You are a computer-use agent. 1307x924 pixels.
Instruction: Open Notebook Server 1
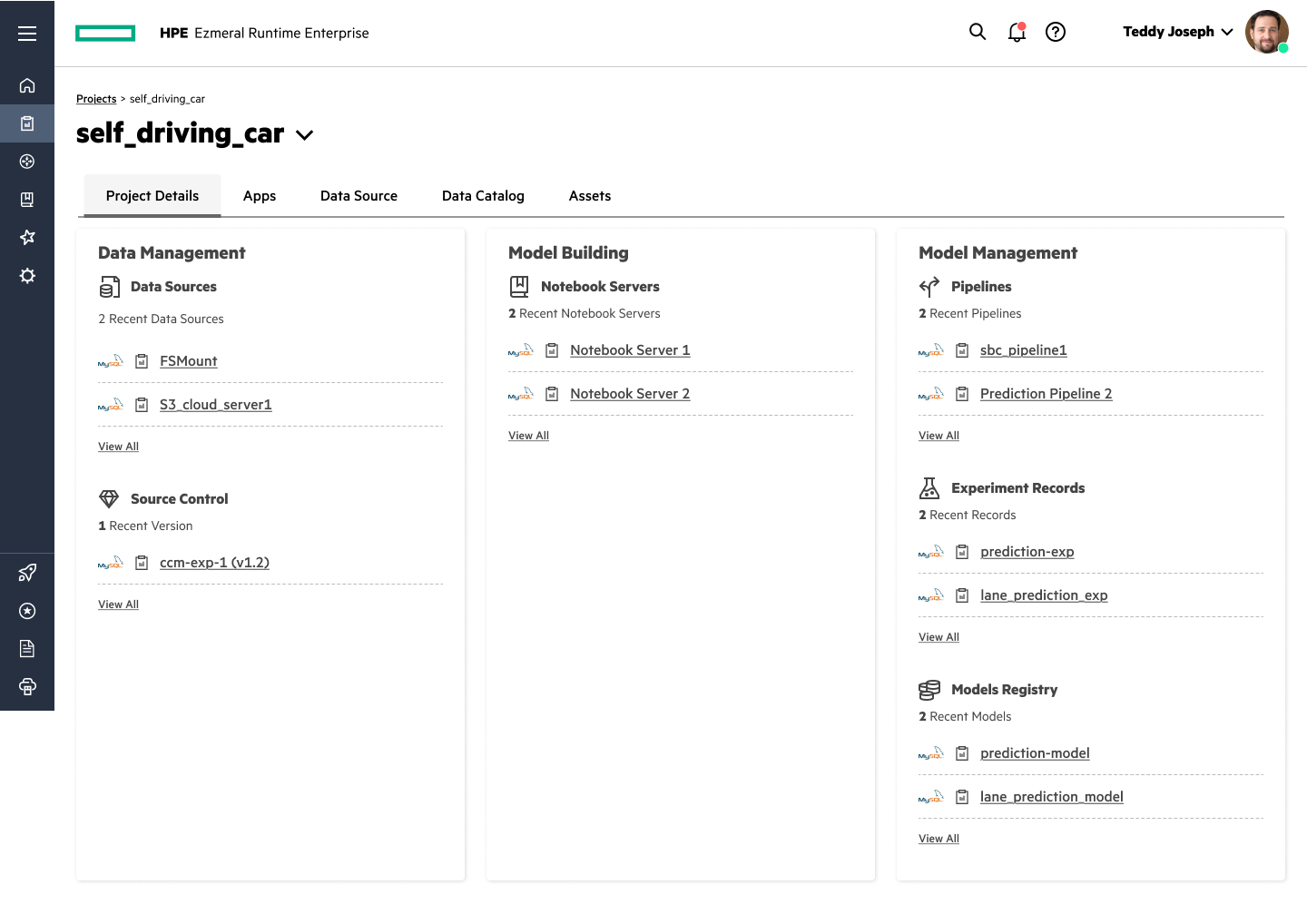(x=630, y=350)
